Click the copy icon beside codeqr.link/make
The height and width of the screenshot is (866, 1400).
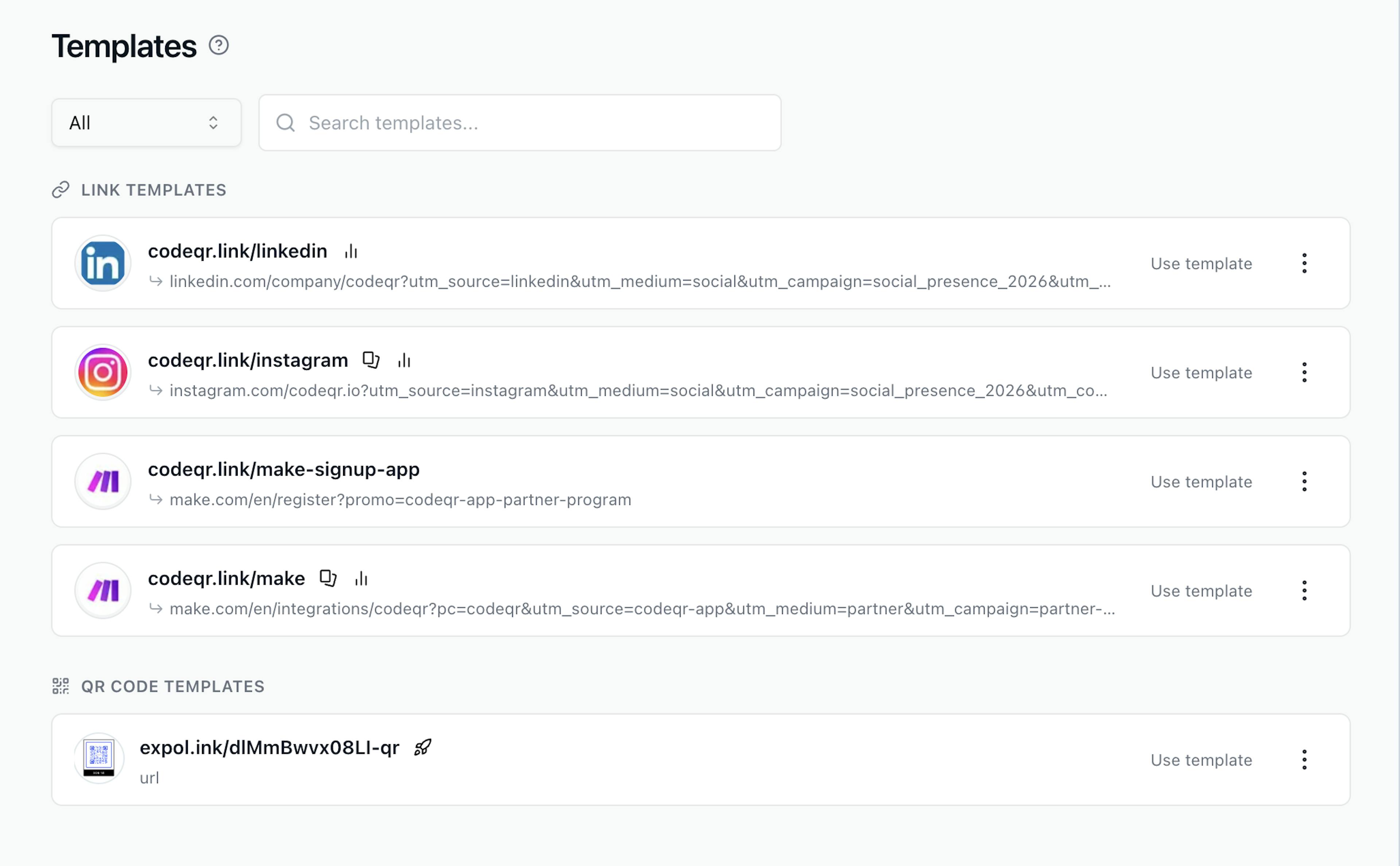(328, 578)
